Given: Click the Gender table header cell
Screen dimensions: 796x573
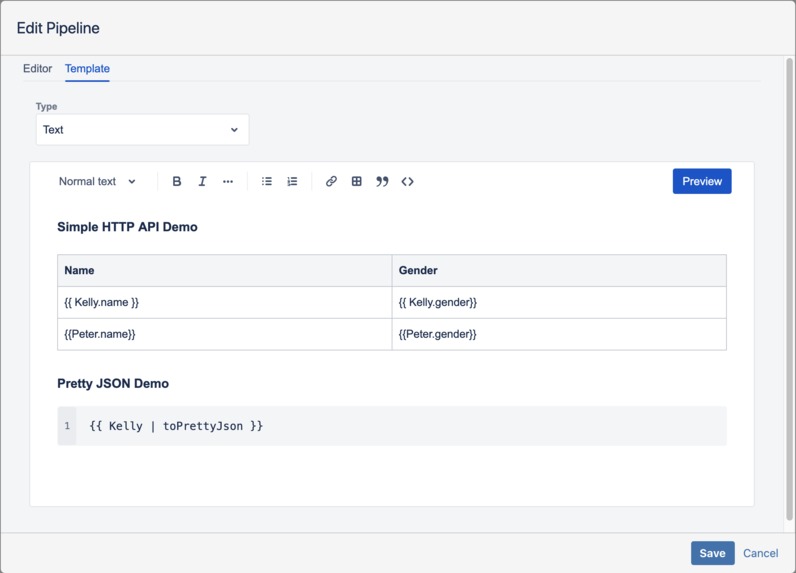Looking at the screenshot, I should pyautogui.click(x=559, y=271).
